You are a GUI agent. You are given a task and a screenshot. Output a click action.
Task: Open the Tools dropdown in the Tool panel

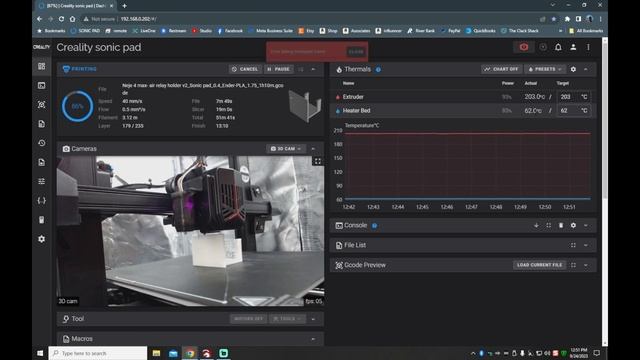click(x=287, y=319)
